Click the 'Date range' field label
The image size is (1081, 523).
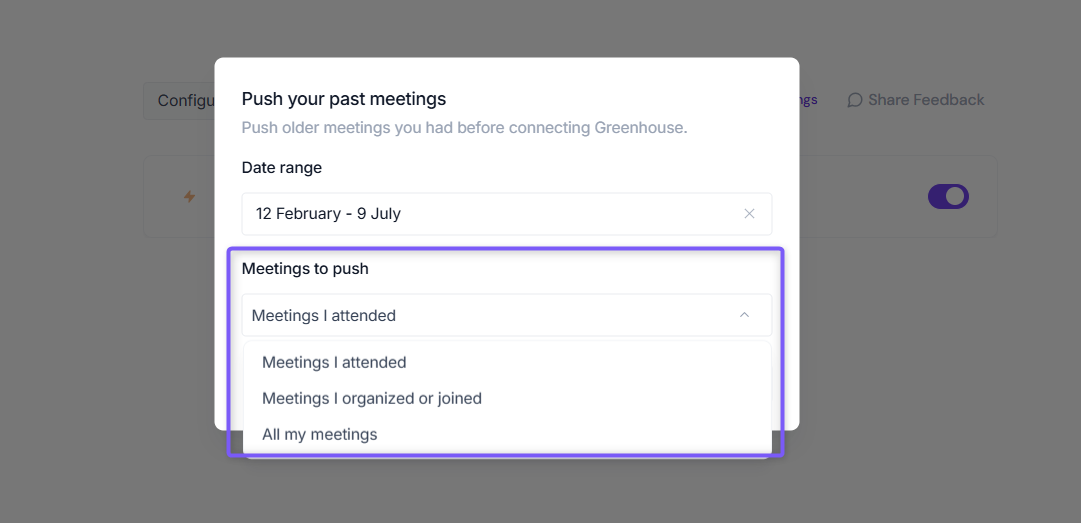click(x=282, y=167)
